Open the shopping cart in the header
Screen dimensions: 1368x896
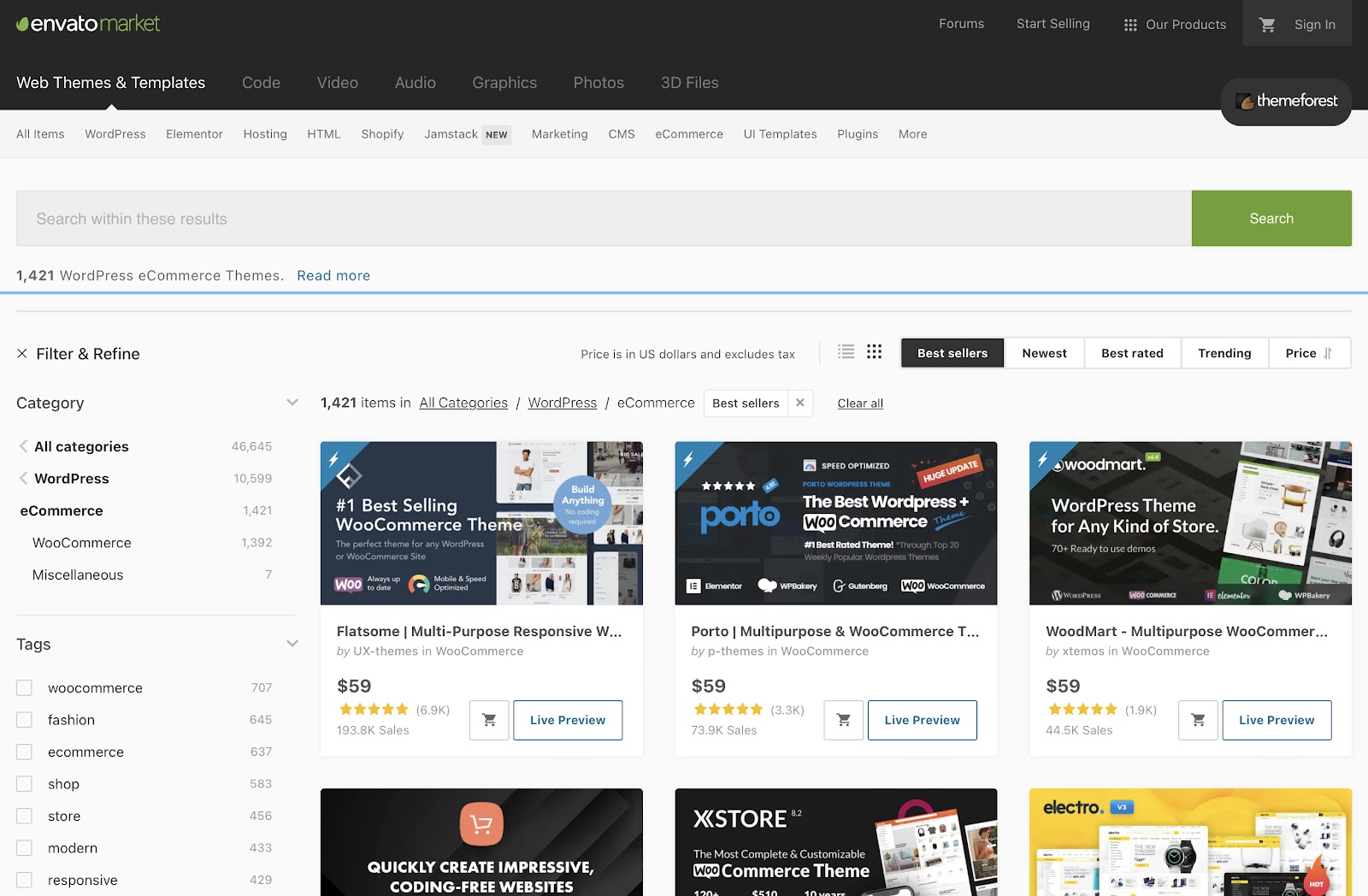click(1267, 25)
